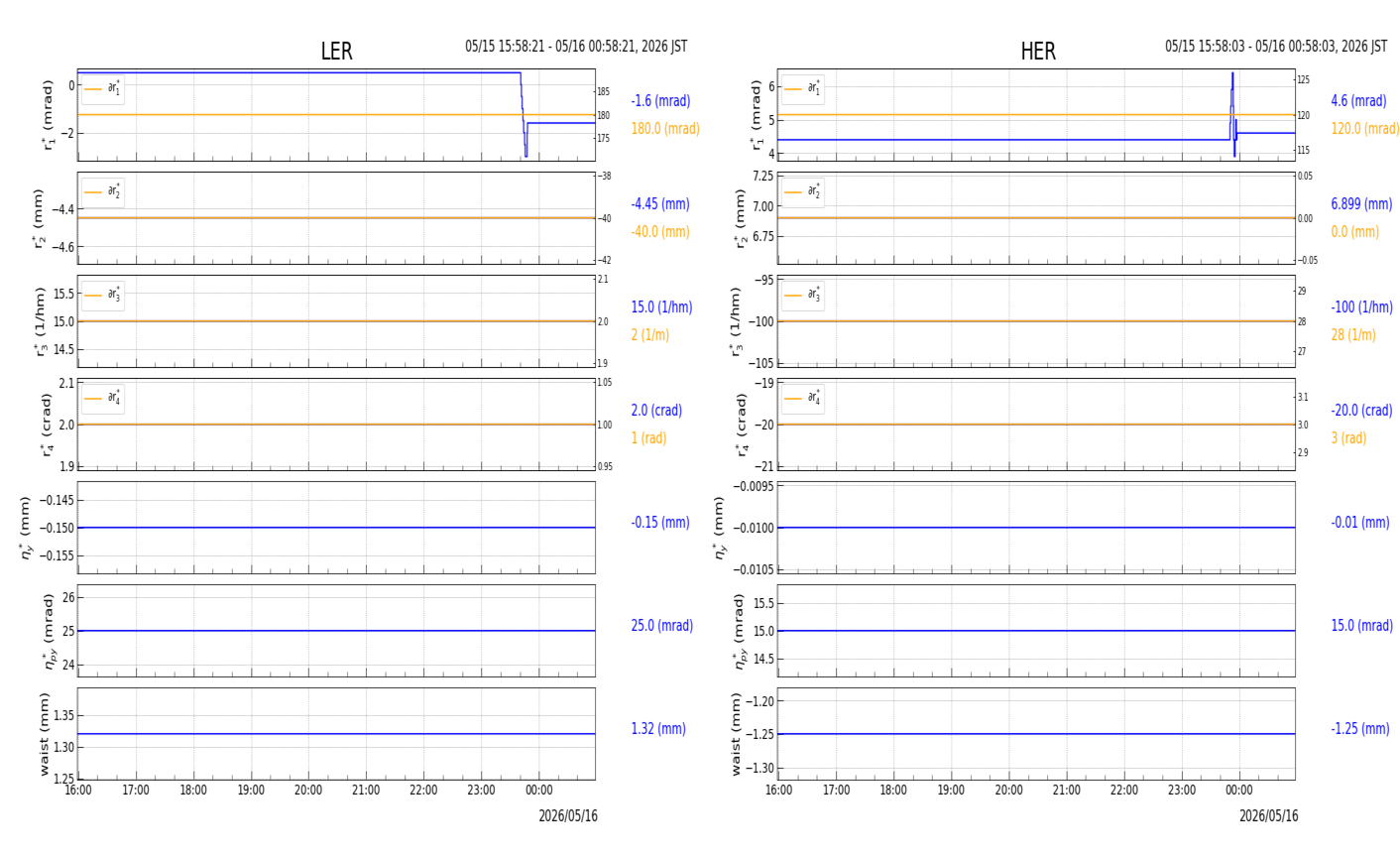Click the 2026/05/16 date under HER plots
Image resolution: width=1400 pixels, height=857 pixels.
1268,816
